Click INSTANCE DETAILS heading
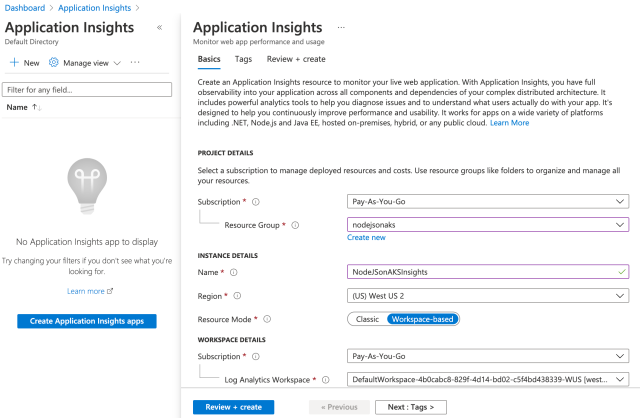The height and width of the screenshot is (418, 640). (x=228, y=256)
